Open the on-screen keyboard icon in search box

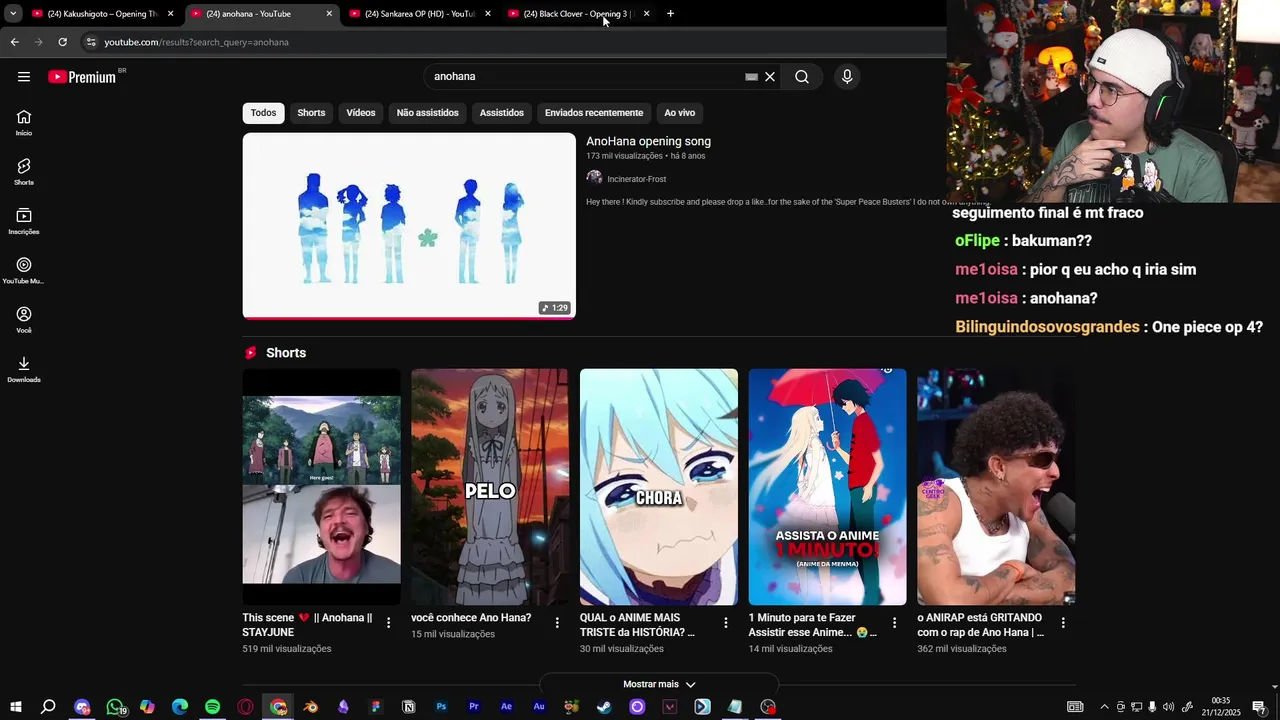[751, 77]
